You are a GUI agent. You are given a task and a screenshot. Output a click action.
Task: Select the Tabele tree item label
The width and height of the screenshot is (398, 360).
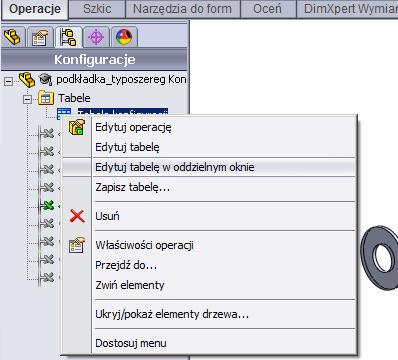tap(74, 98)
